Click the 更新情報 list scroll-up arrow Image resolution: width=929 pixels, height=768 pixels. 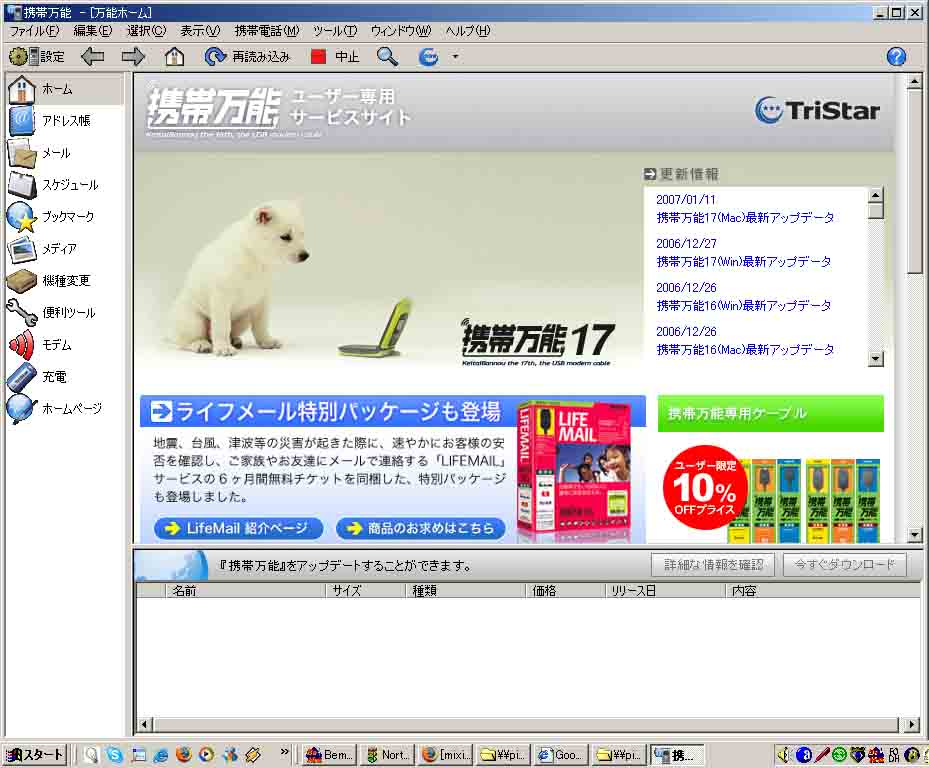[875, 194]
